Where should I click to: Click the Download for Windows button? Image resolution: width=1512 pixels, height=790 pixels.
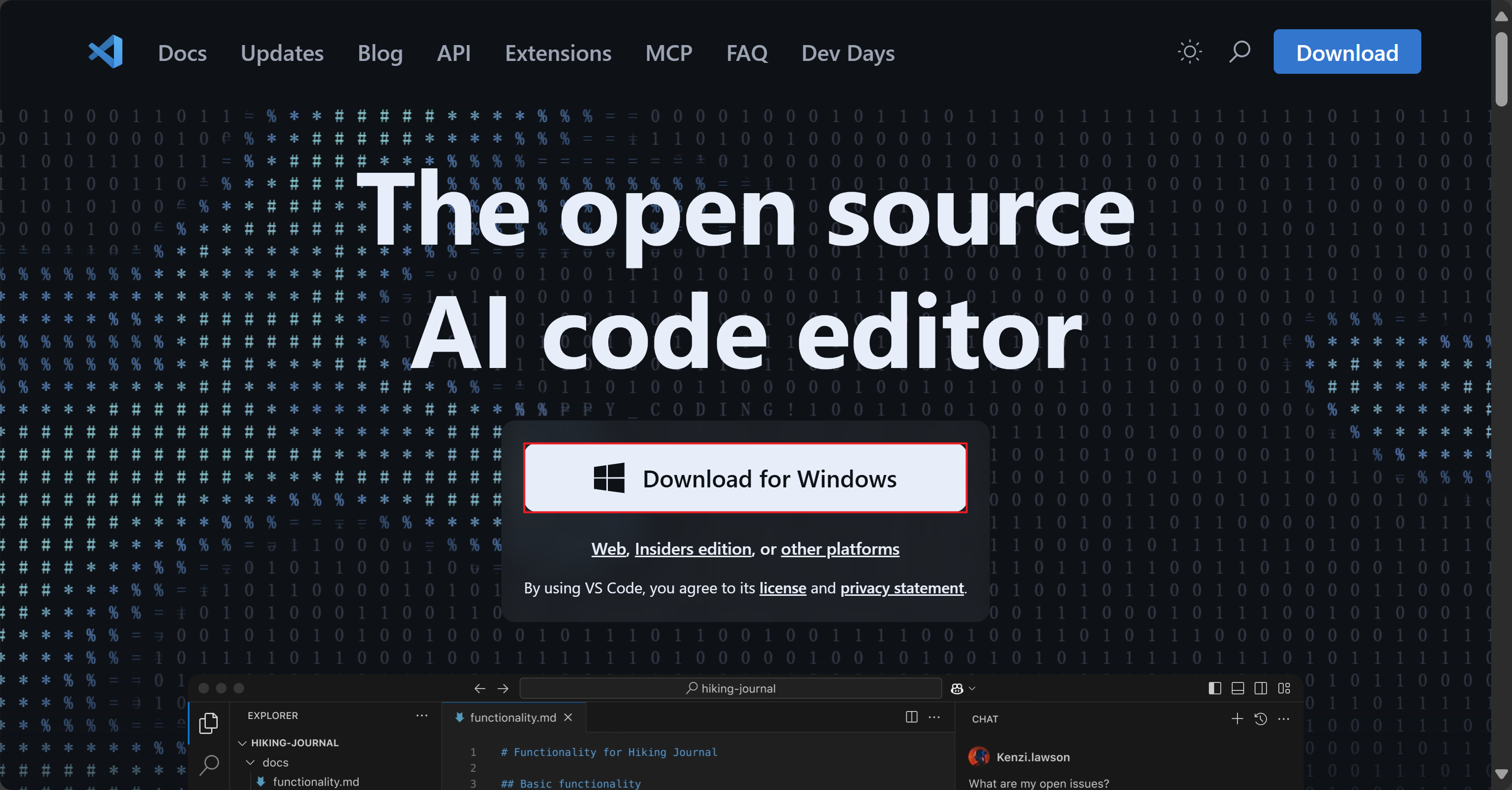pos(745,478)
